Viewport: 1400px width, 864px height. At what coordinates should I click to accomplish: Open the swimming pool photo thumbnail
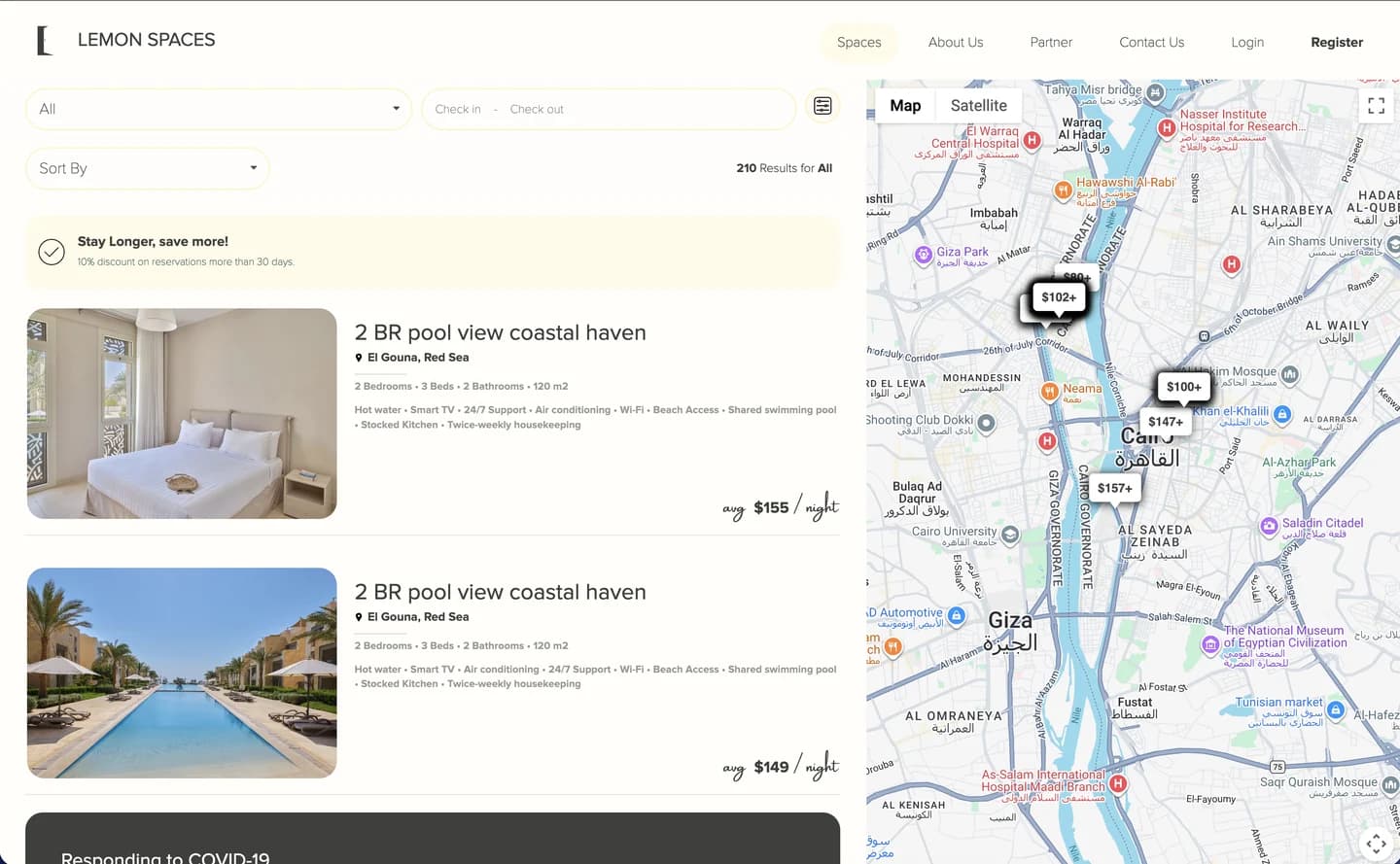[182, 673]
